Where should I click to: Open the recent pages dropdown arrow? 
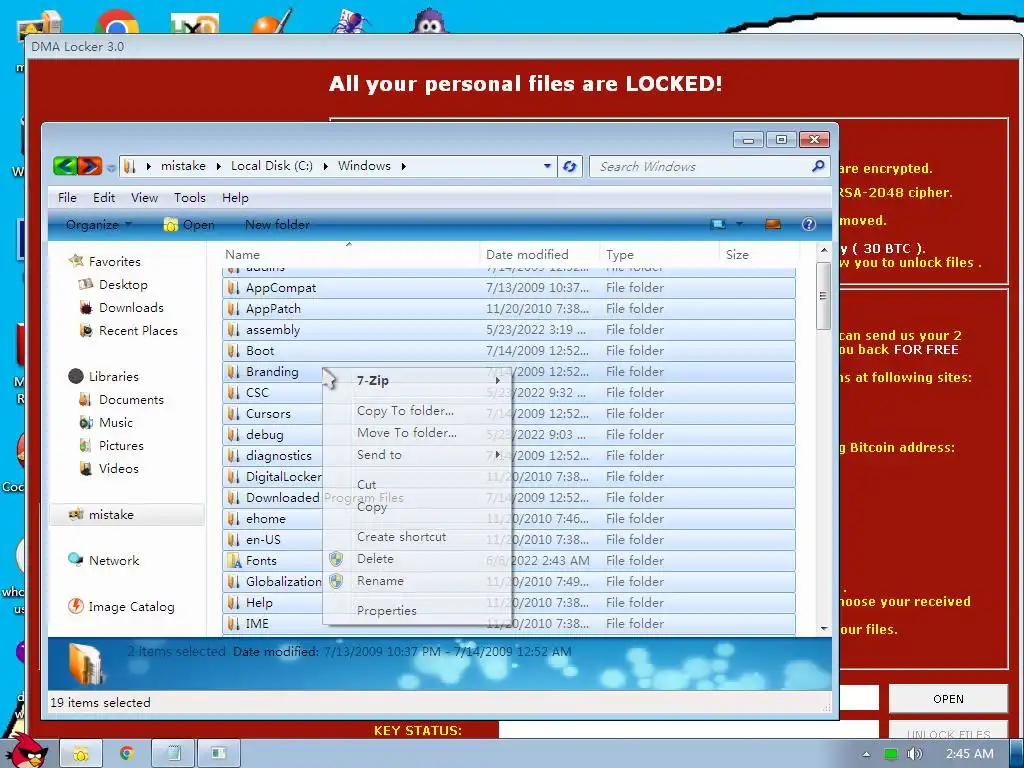point(111,168)
